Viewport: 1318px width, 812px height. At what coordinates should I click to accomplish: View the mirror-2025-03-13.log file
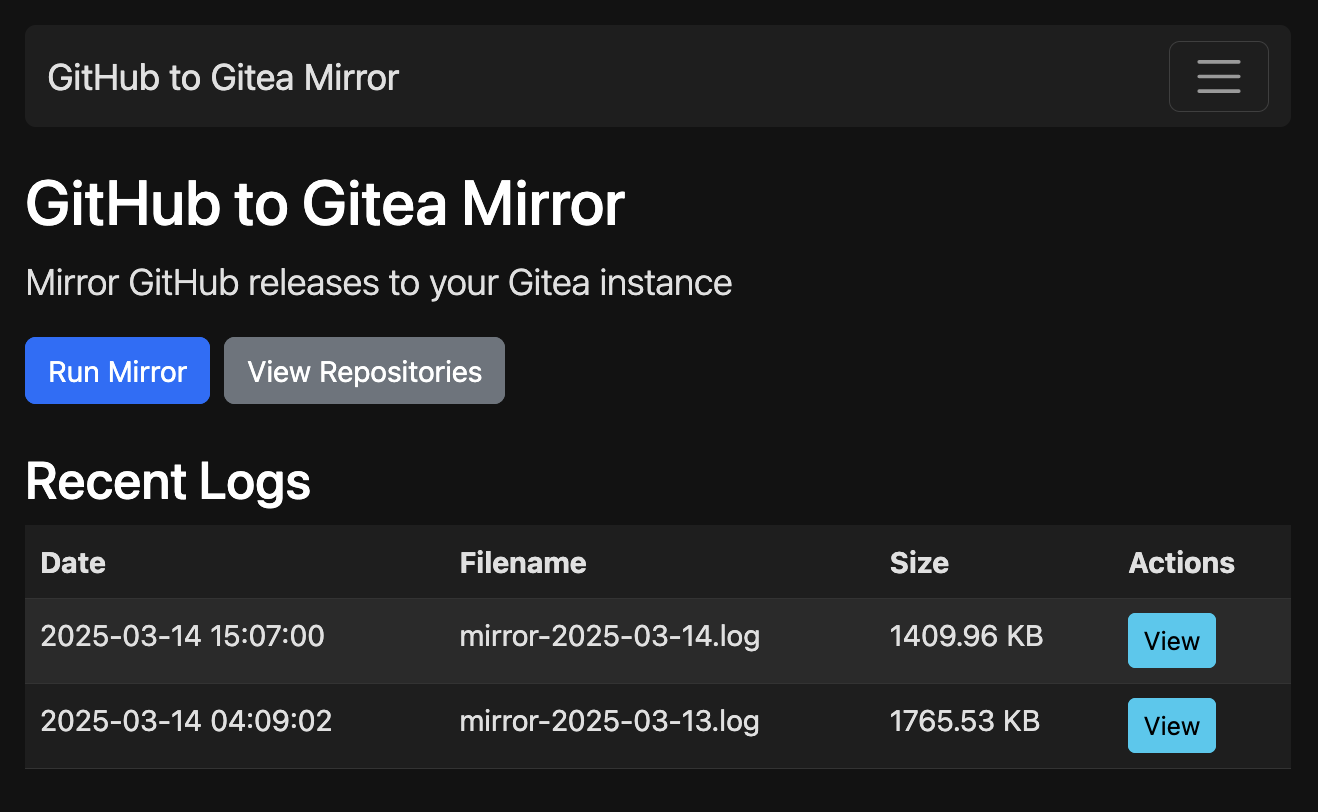pyautogui.click(x=1171, y=725)
